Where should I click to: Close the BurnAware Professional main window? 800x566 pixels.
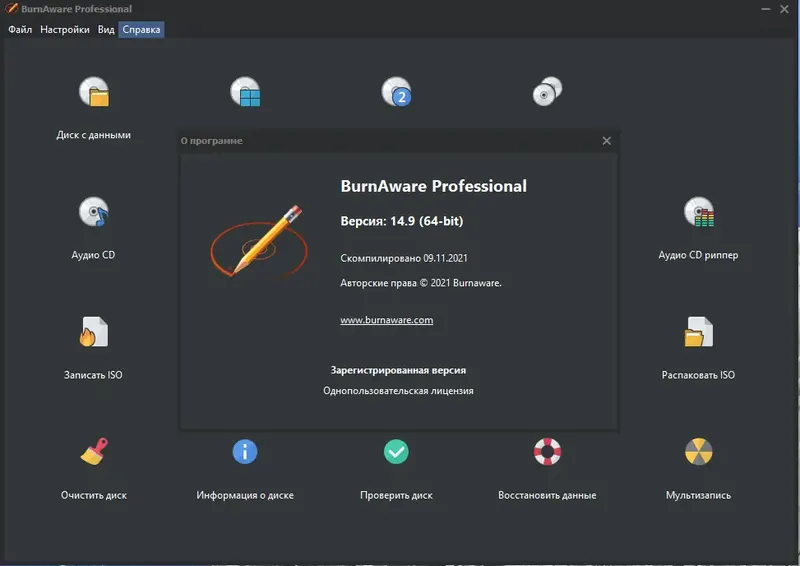tap(784, 9)
